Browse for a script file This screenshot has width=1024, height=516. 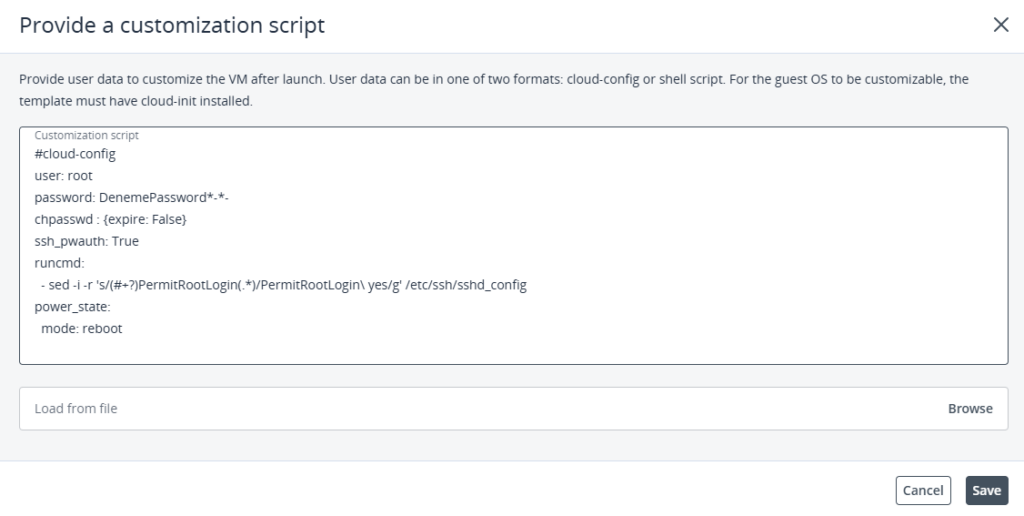coord(970,408)
